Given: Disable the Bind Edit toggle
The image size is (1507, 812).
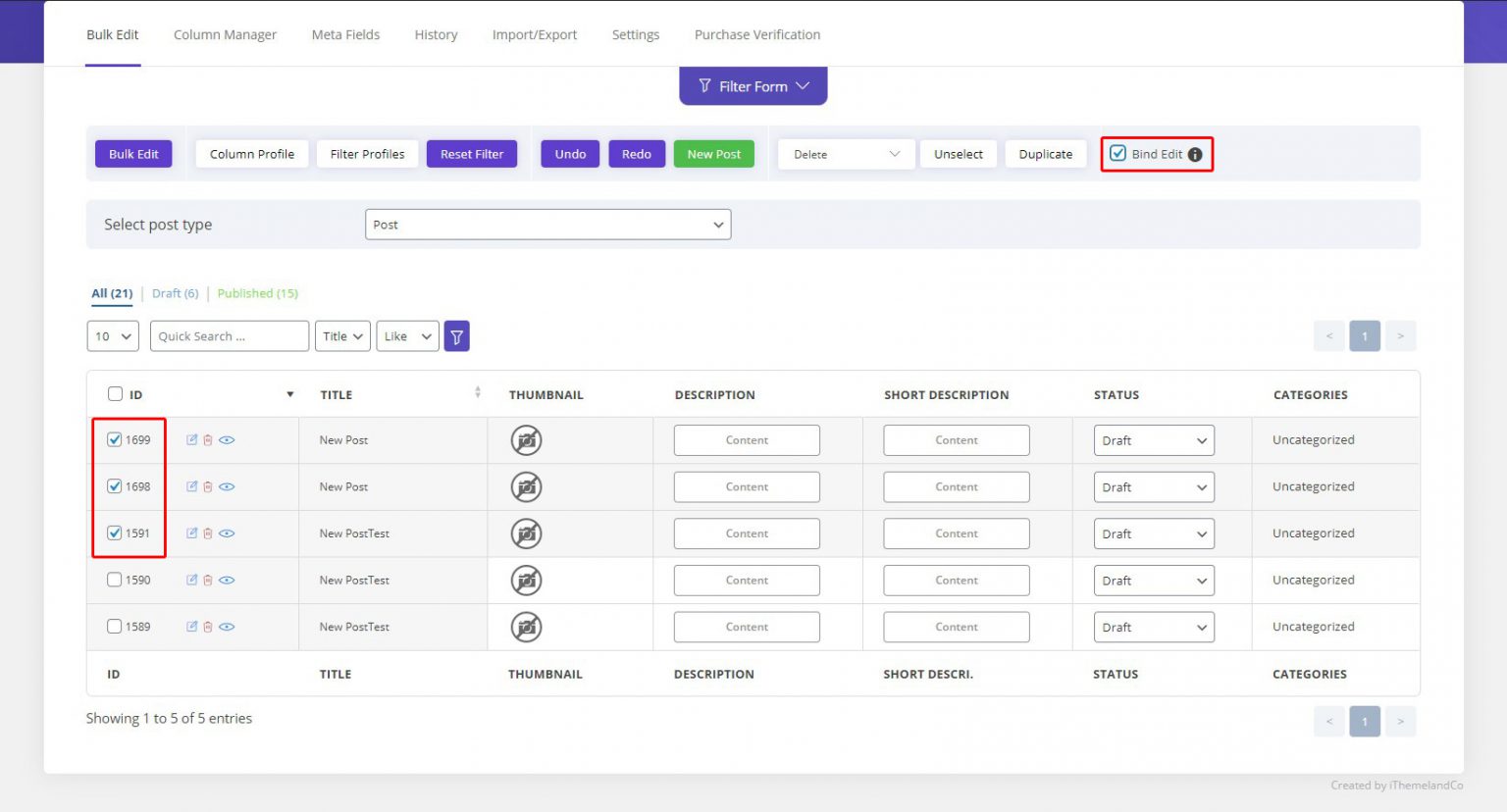Looking at the screenshot, I should pos(1118,153).
